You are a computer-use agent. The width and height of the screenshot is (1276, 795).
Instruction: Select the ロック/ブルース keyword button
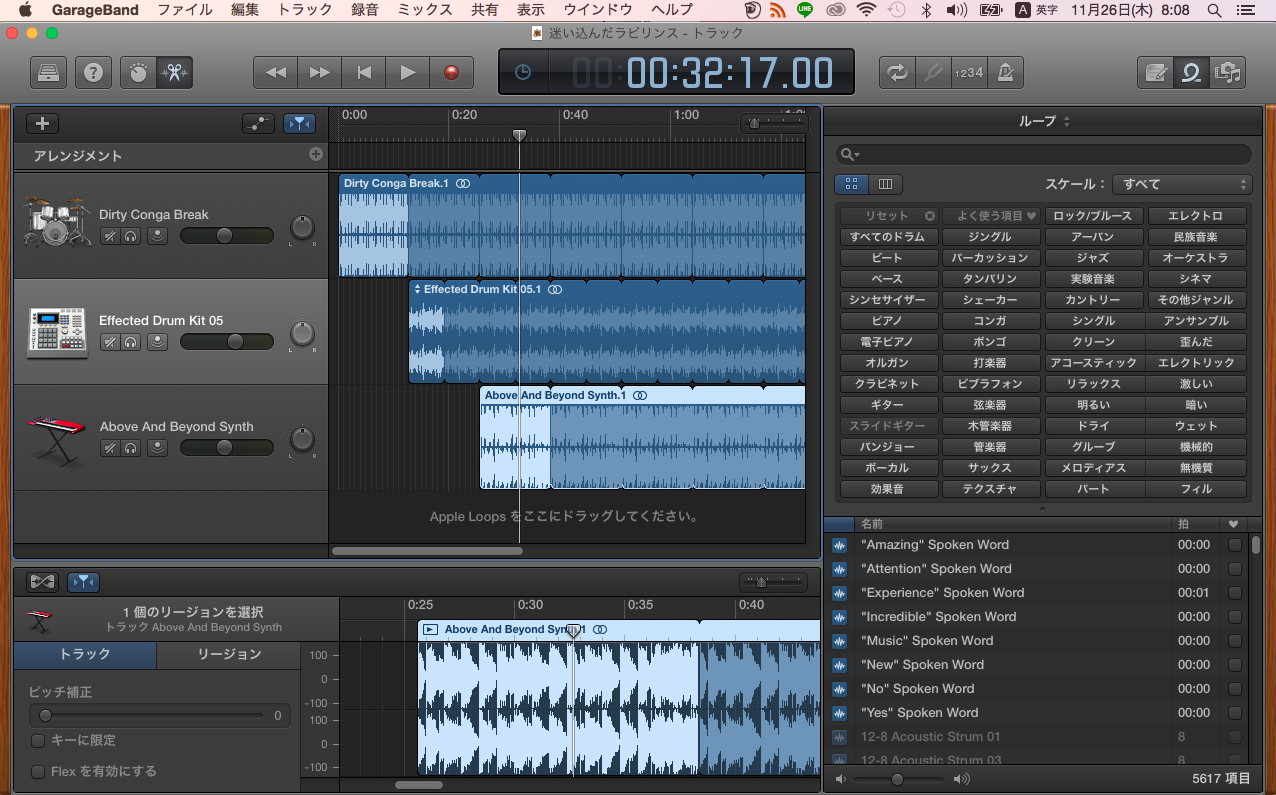[1093, 216]
